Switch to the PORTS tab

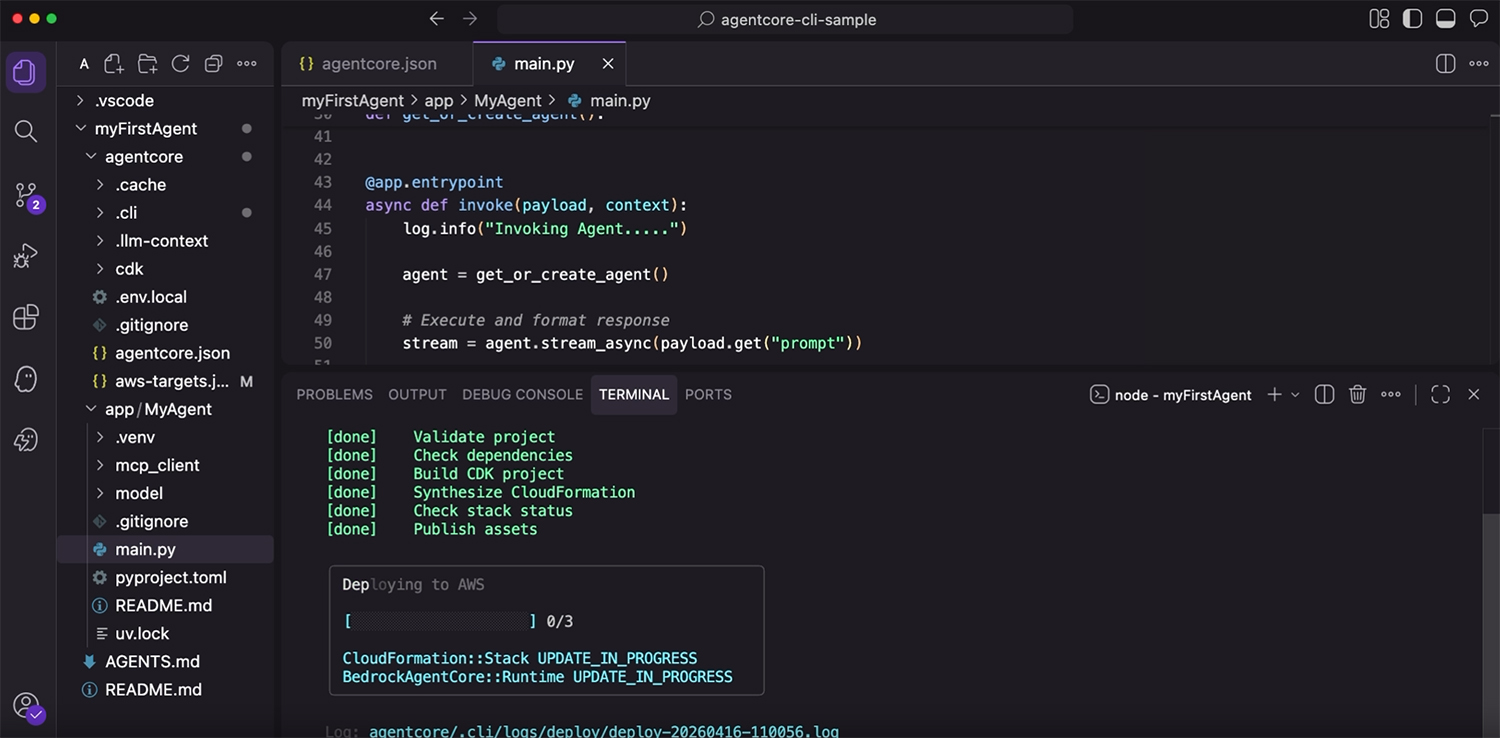(708, 394)
